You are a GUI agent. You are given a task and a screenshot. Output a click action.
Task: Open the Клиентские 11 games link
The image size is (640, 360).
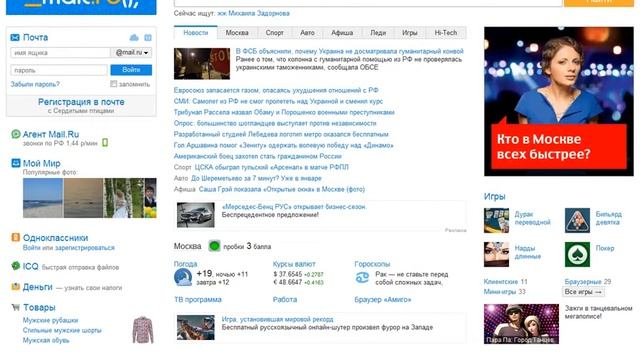click(506, 282)
